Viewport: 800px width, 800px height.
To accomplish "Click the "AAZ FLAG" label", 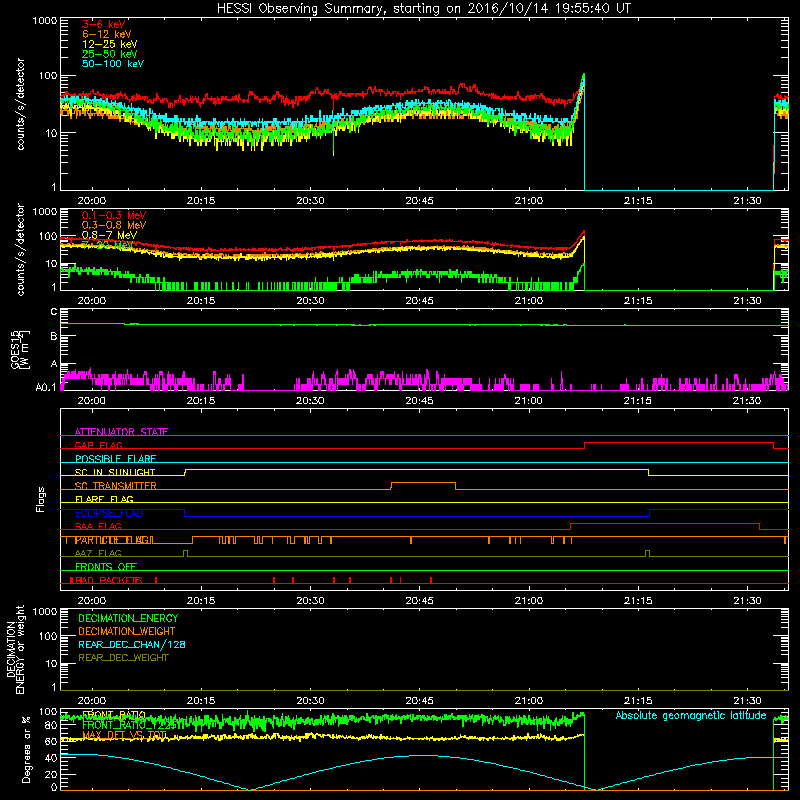I will coord(98,553).
